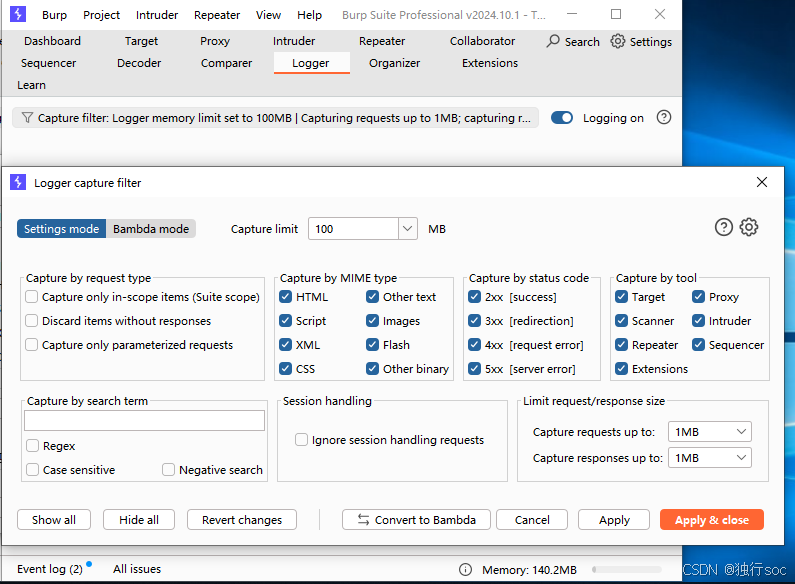Click the capture filter funnel icon

27,118
